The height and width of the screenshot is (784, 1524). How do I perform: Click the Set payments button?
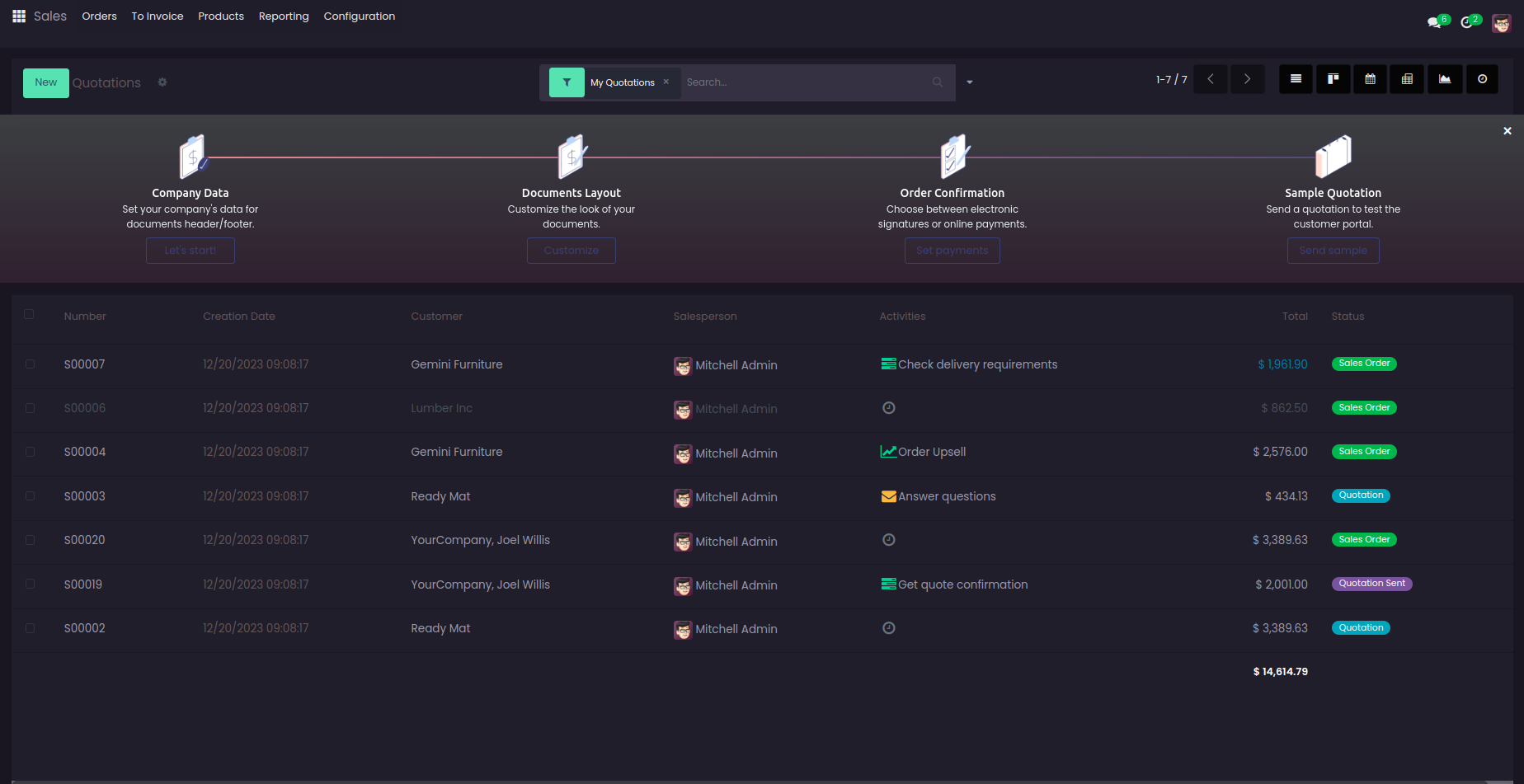tap(952, 251)
